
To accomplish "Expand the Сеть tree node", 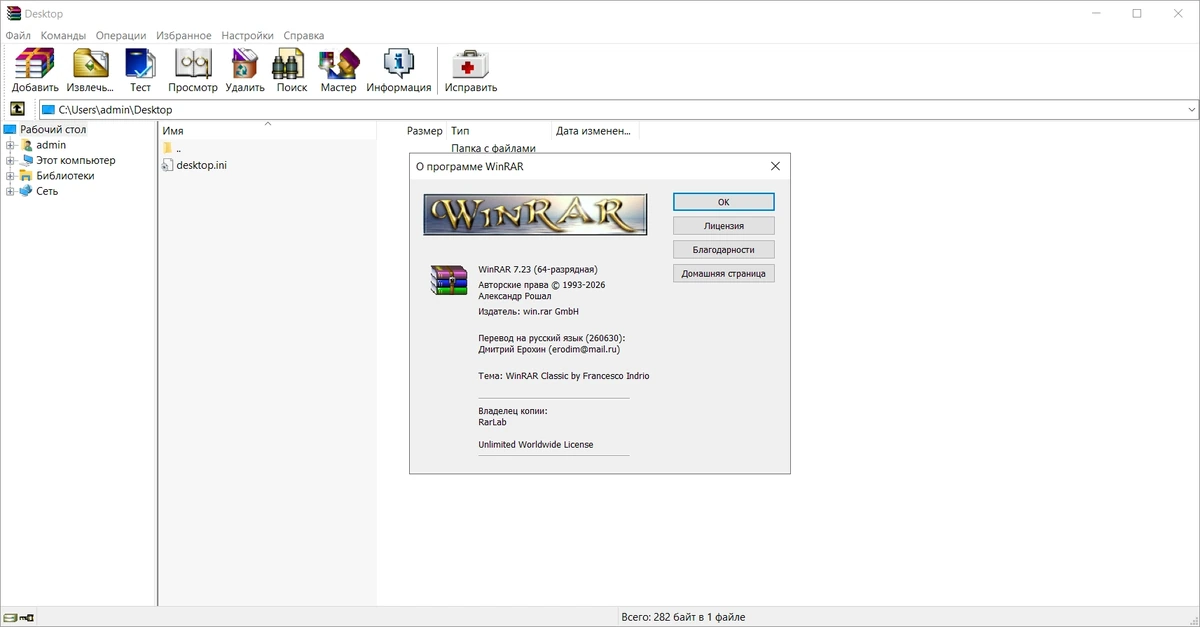I will [x=10, y=191].
